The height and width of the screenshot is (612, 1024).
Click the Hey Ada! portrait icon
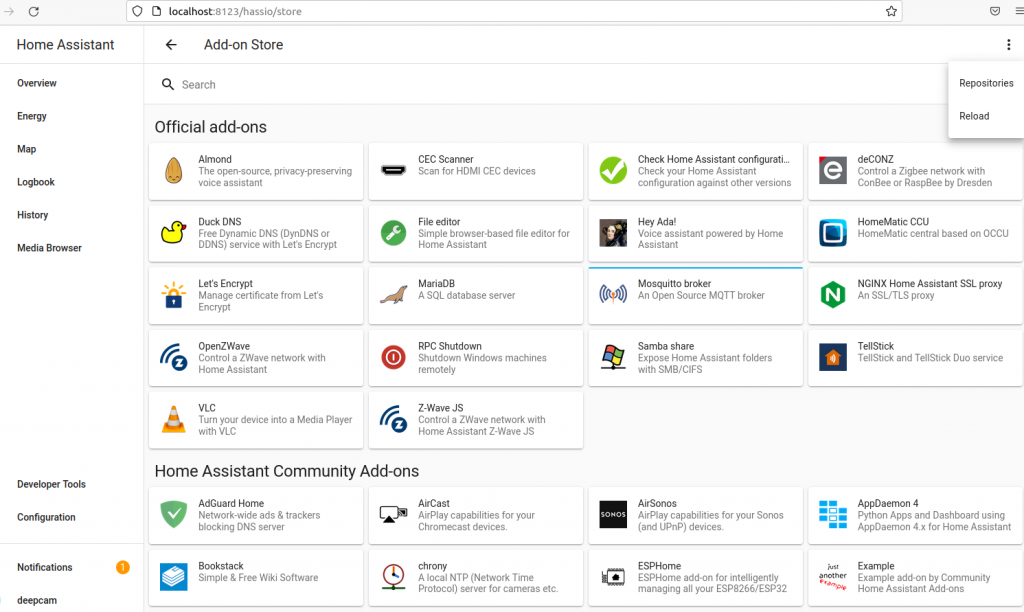pyautogui.click(x=613, y=233)
